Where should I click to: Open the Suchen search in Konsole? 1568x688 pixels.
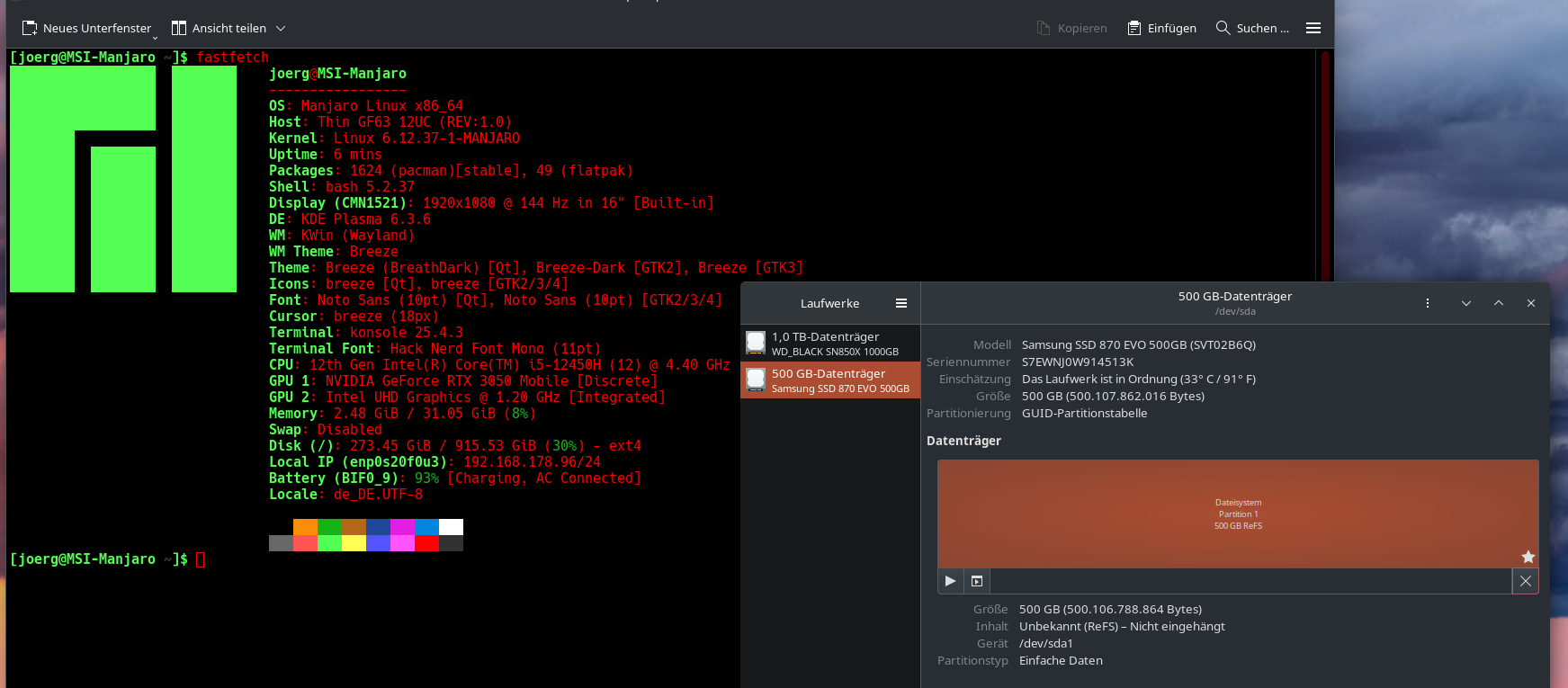coord(1252,28)
